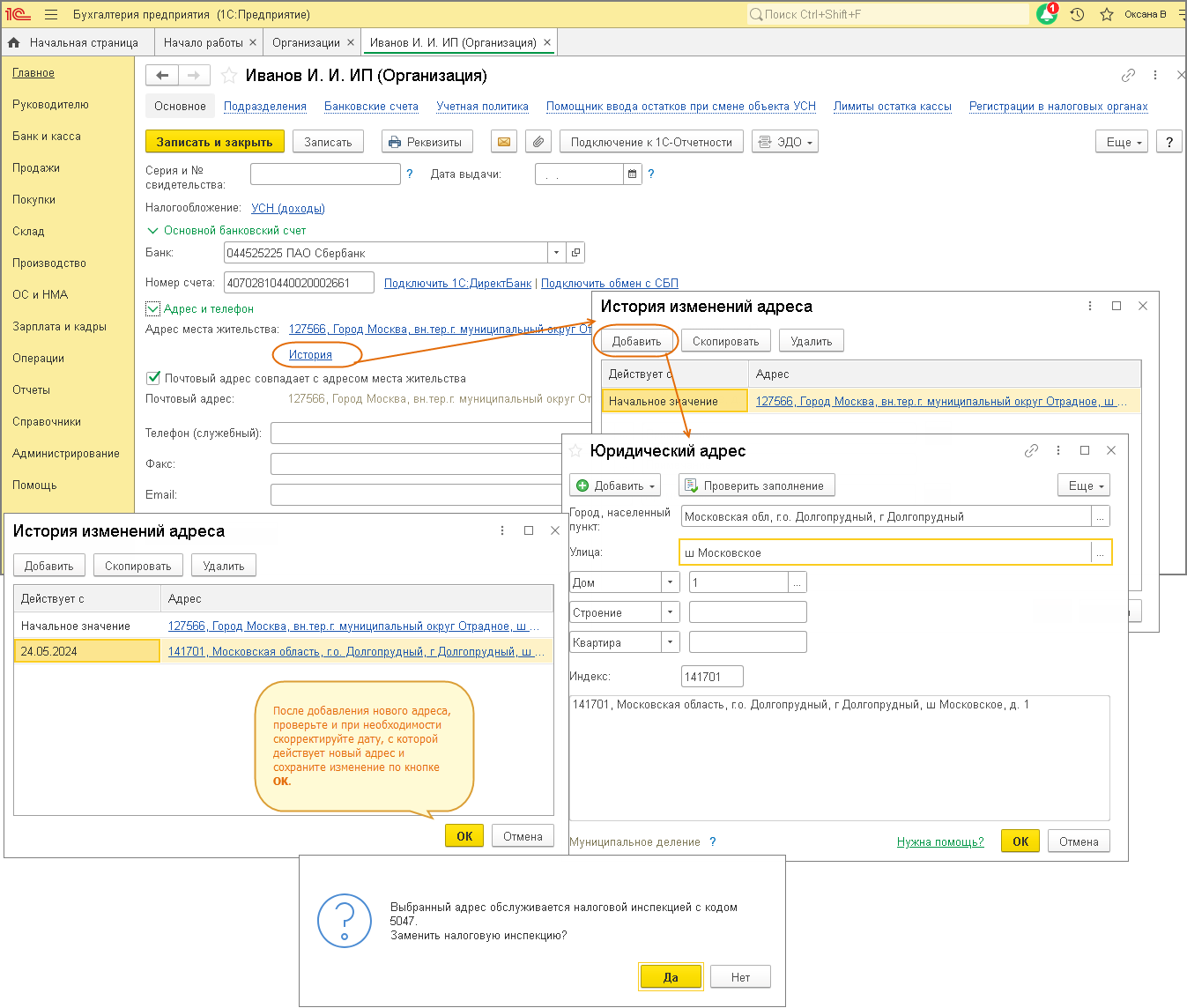The height and width of the screenshot is (1008, 1187).
Task: Open Банковские счета section link
Action: (371, 106)
